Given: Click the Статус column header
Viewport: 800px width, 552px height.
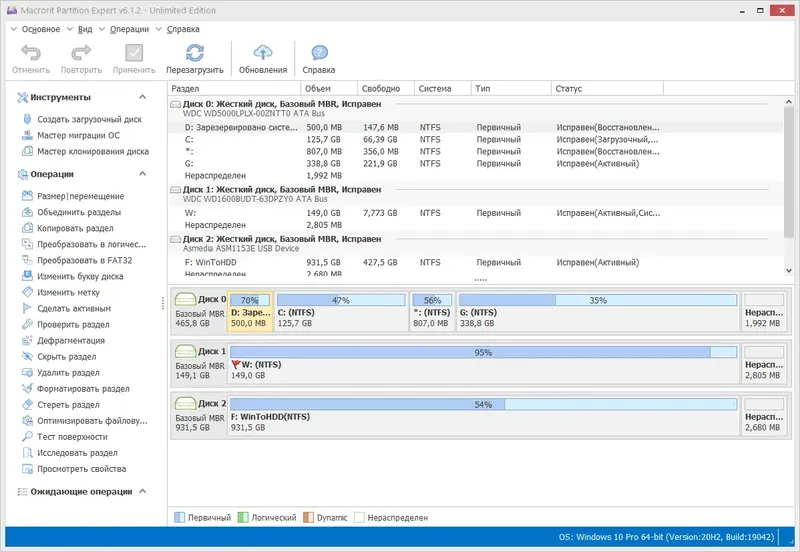Looking at the screenshot, I should 608,88.
